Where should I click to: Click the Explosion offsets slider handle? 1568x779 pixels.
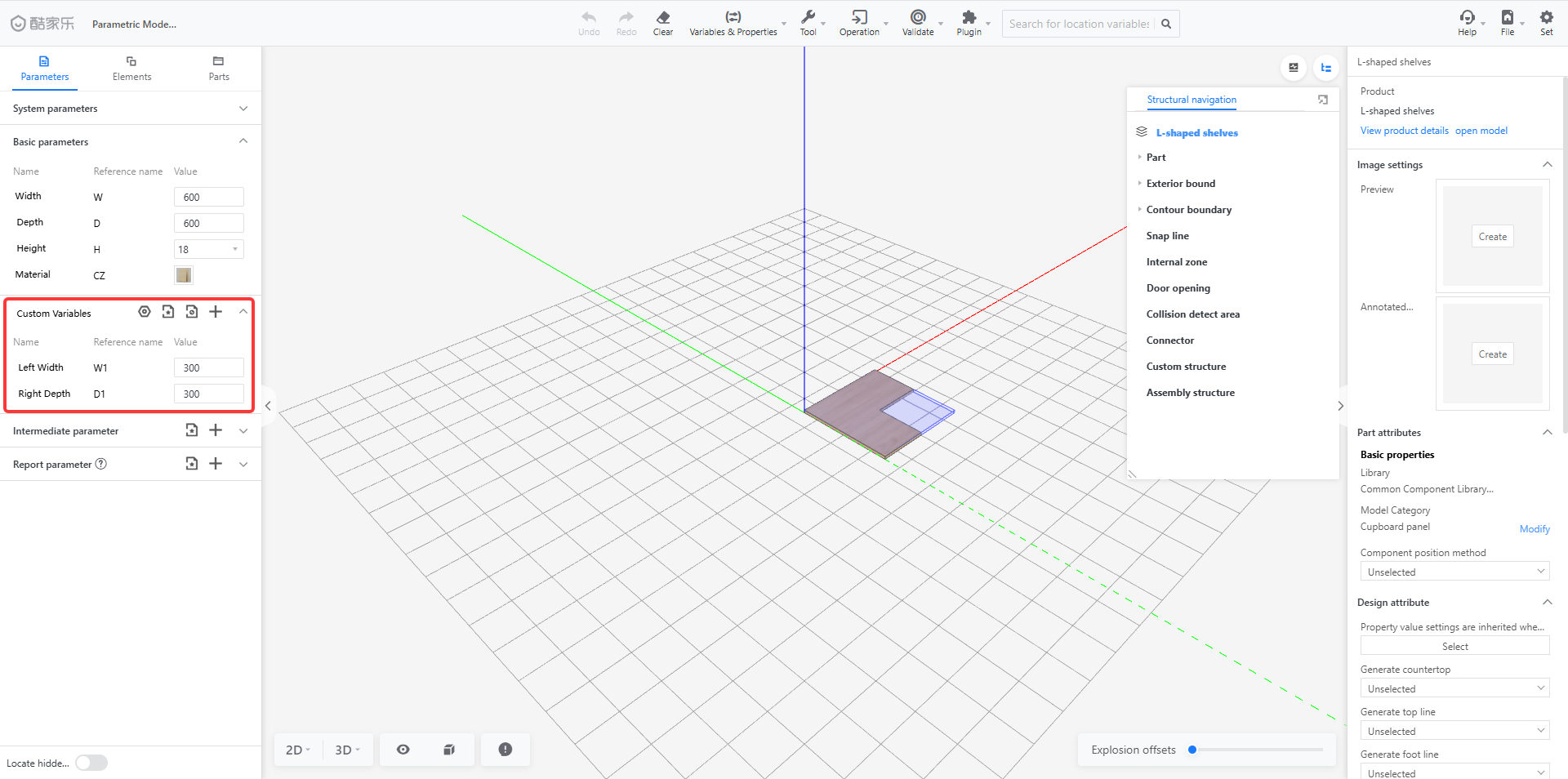(1192, 750)
